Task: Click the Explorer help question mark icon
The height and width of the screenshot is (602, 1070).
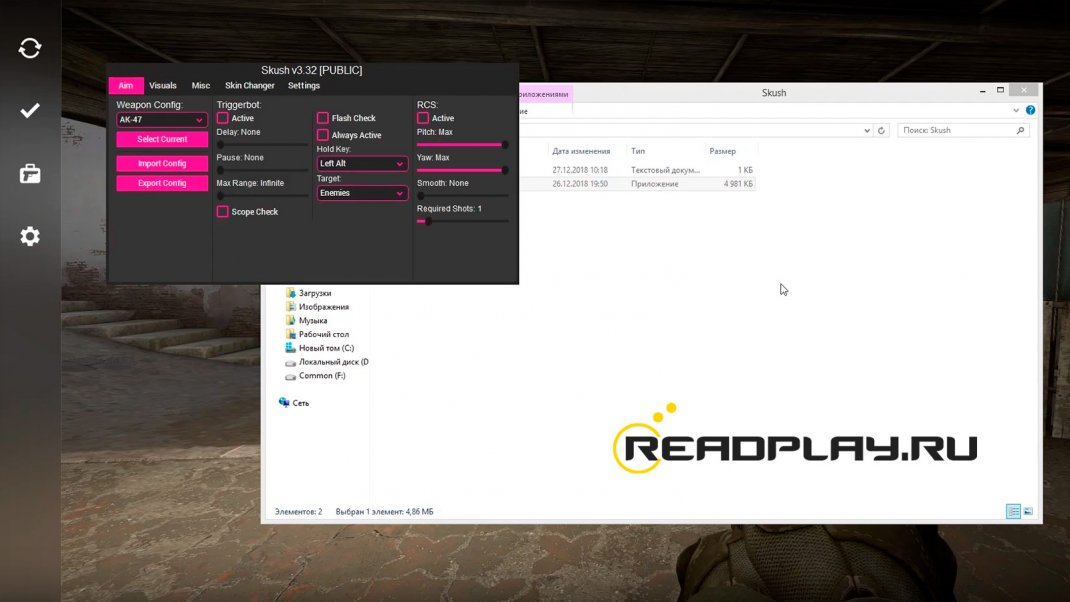Action: point(1030,110)
